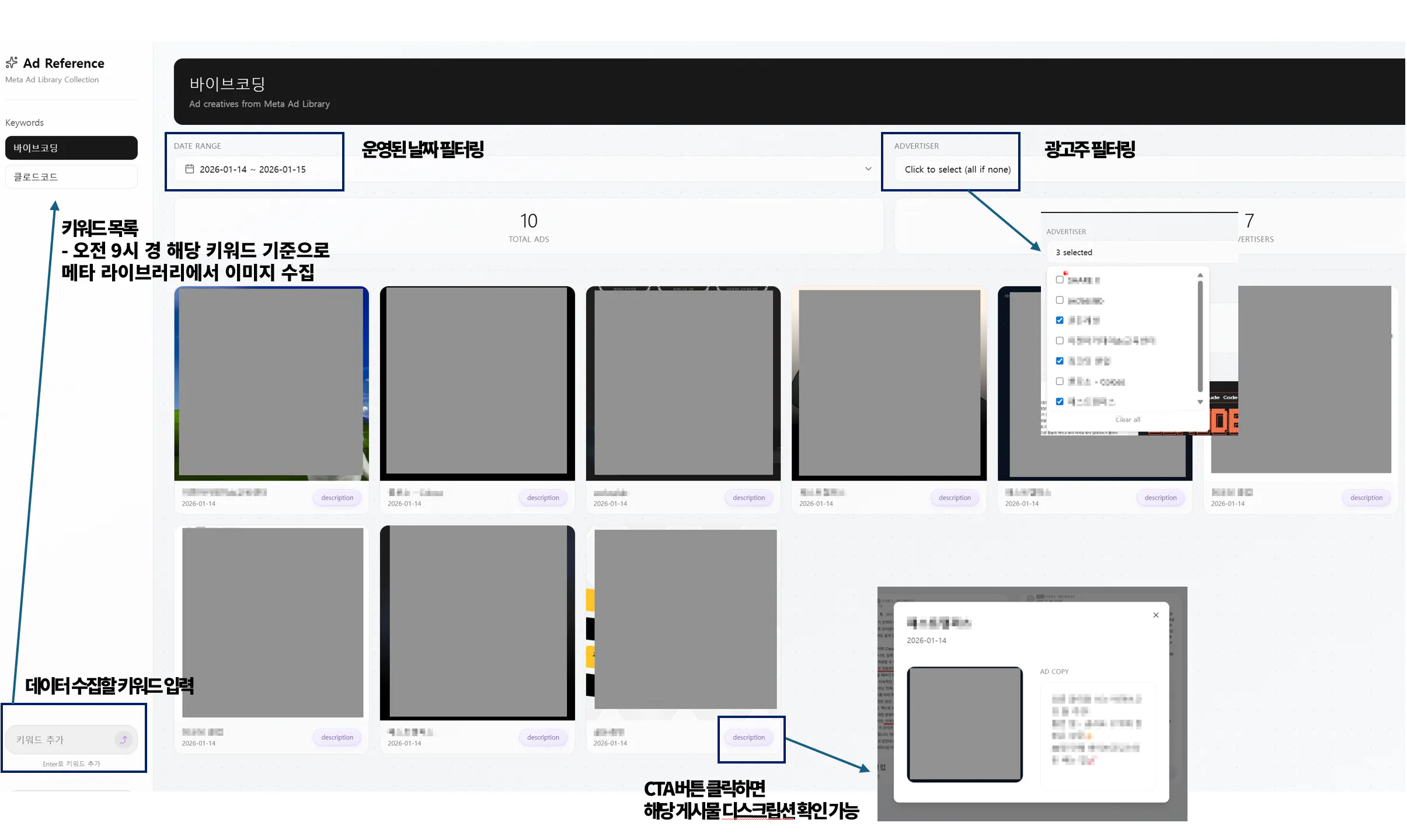The image size is (1407, 840).
Task: Open 'Click to select (all if none)' dropdown
Action: coord(957,169)
